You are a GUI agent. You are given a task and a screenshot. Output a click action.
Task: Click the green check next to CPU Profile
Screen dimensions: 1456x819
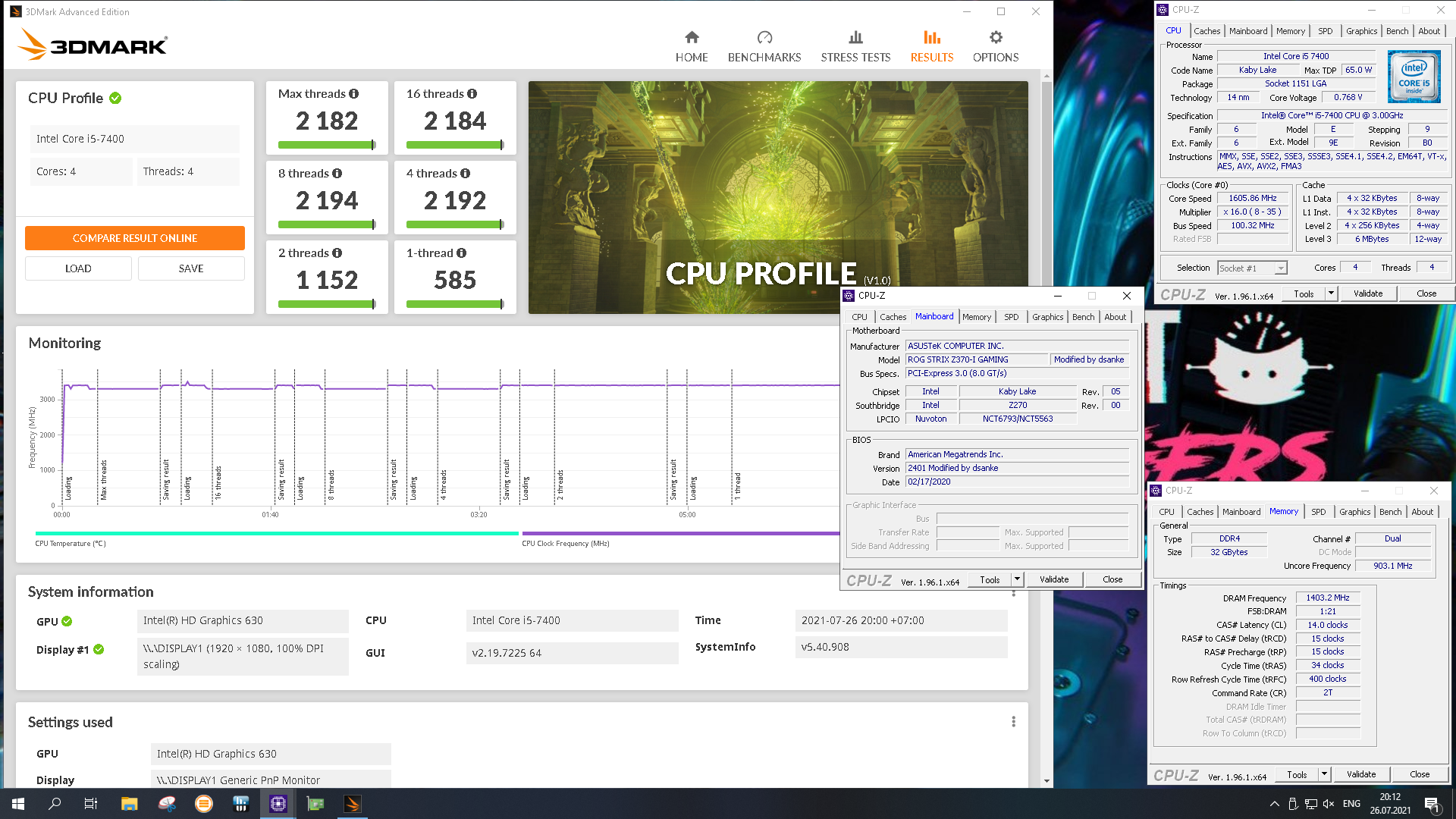pyautogui.click(x=115, y=98)
